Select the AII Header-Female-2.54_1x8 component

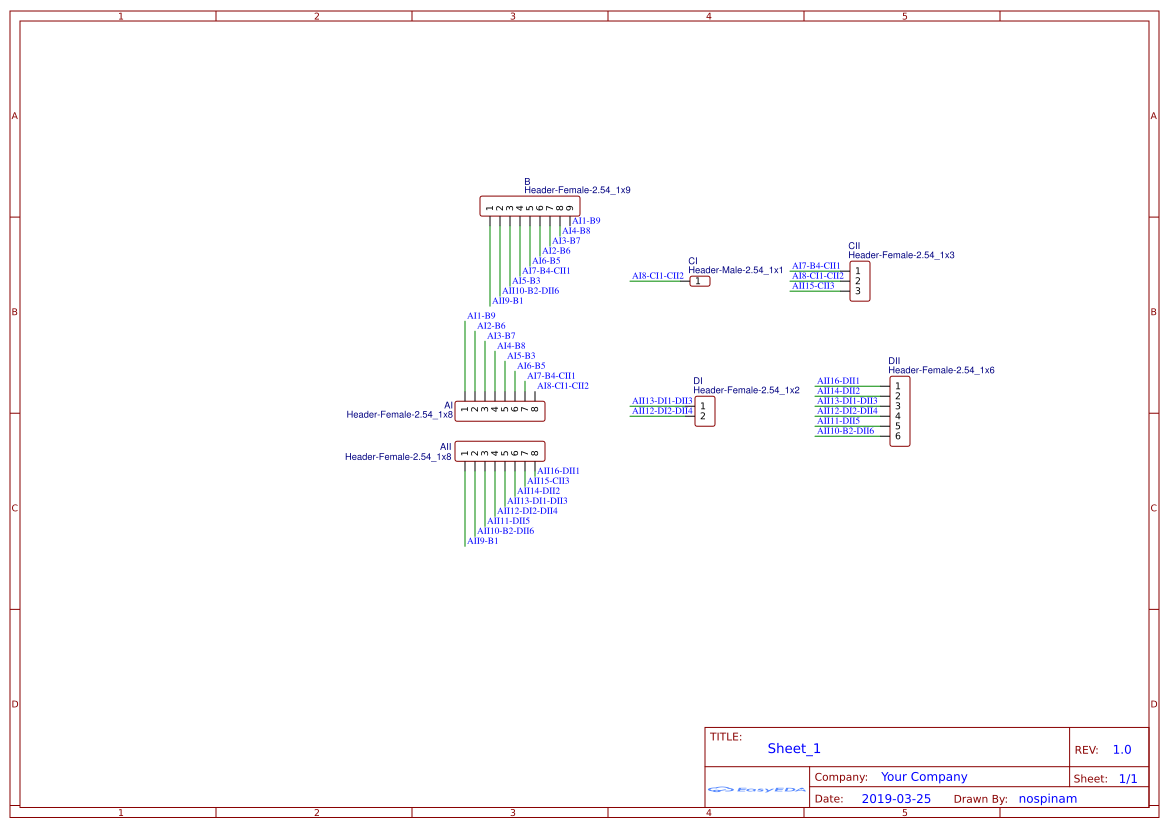pos(501,451)
